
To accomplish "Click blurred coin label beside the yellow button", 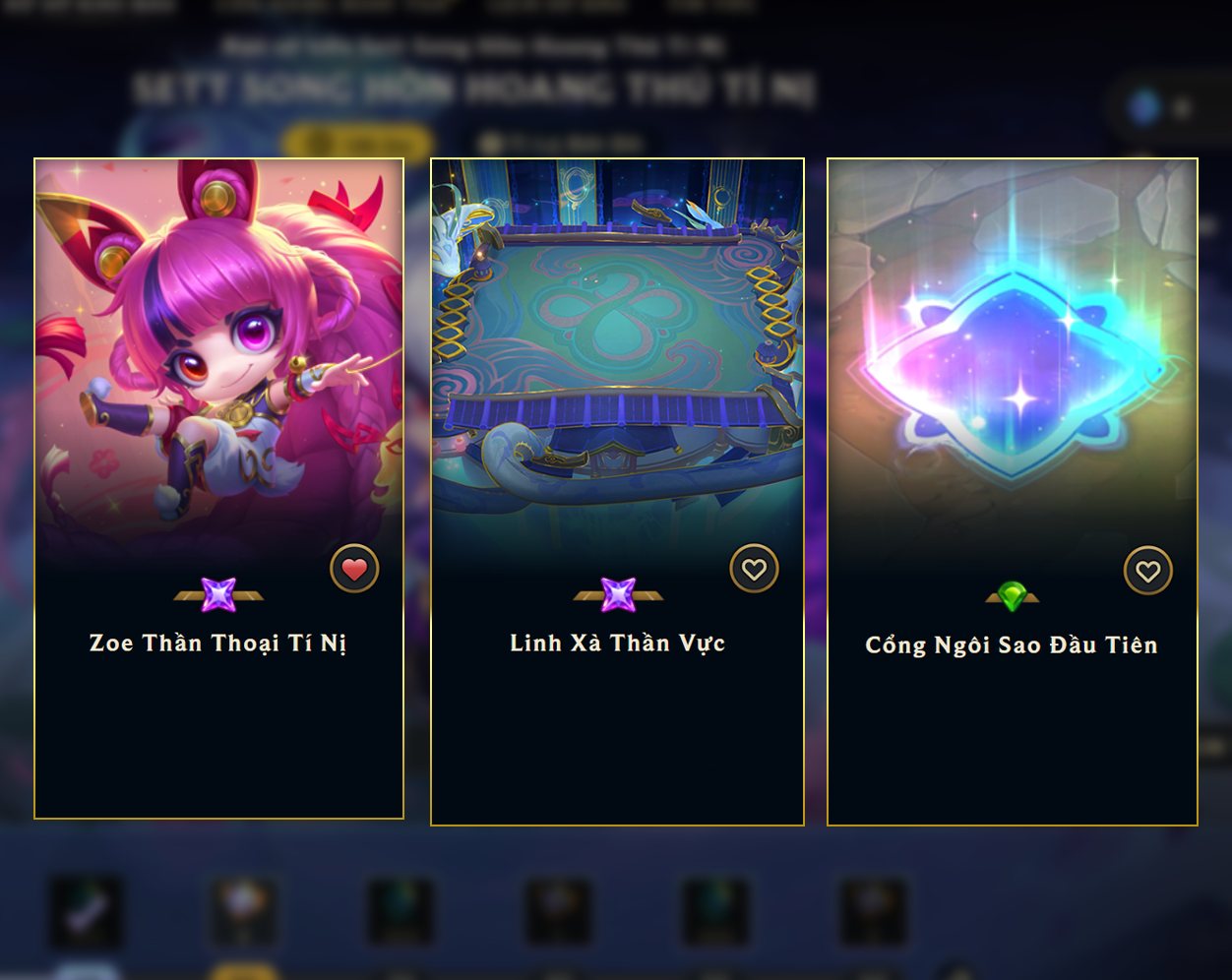I will (x=561, y=144).
